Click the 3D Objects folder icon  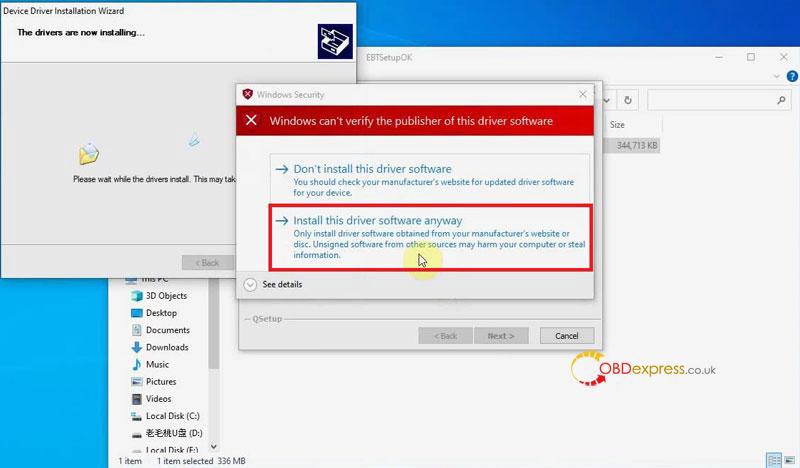(x=136, y=295)
